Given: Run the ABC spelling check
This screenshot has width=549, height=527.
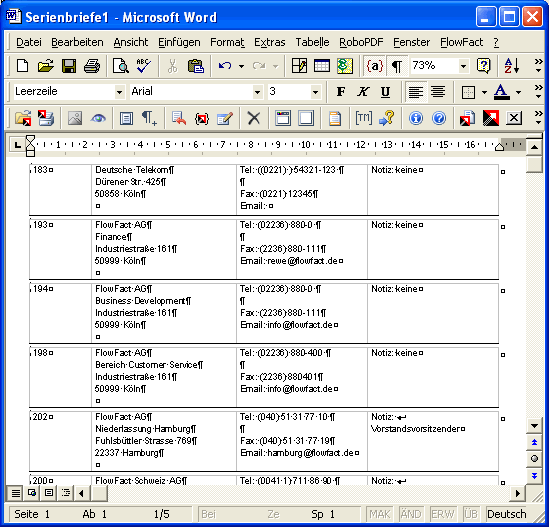Looking at the screenshot, I should 144,66.
